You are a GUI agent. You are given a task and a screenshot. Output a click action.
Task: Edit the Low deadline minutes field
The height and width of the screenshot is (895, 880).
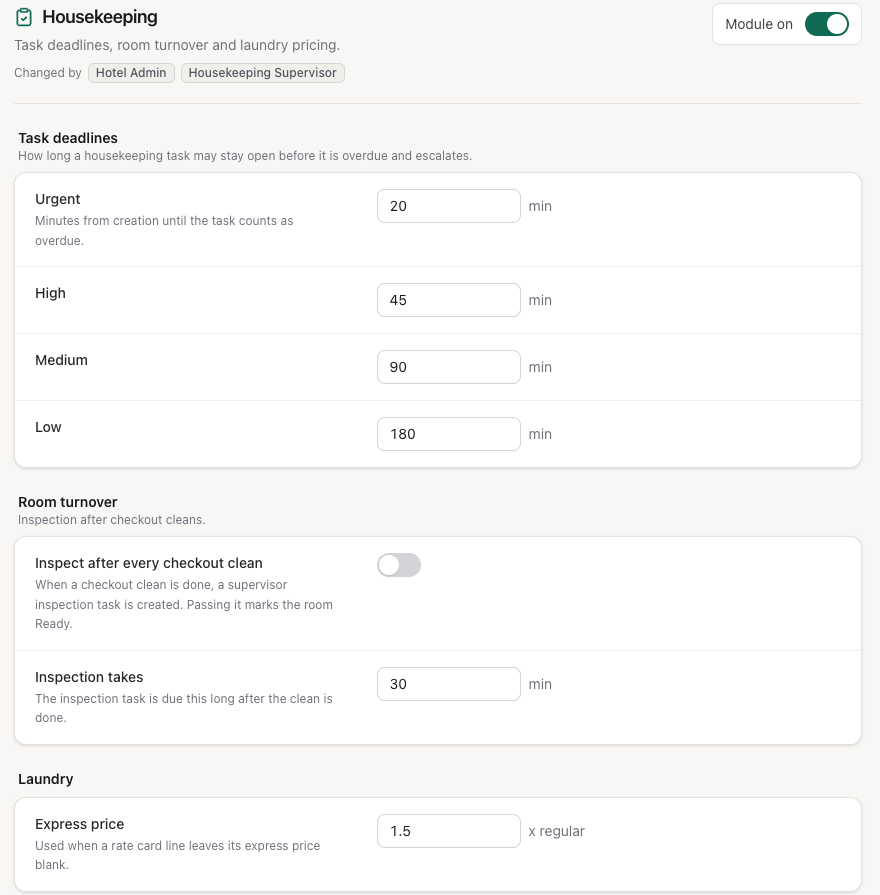coord(449,434)
